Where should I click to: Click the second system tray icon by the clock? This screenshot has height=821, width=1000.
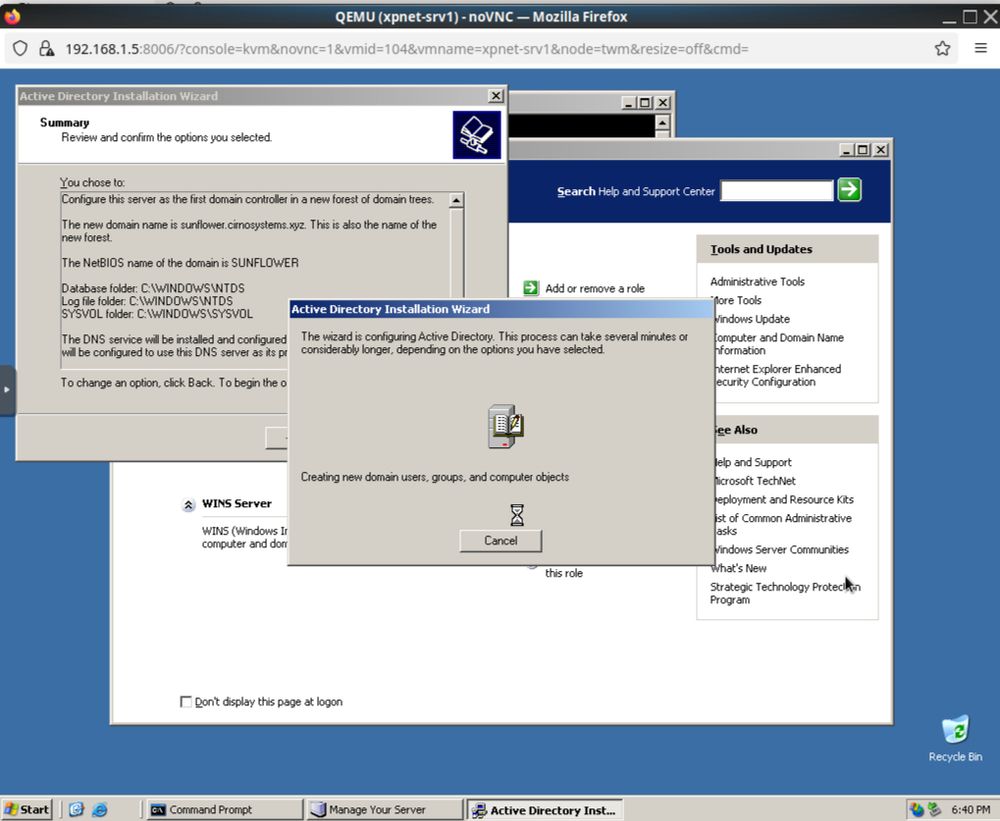[934, 810]
